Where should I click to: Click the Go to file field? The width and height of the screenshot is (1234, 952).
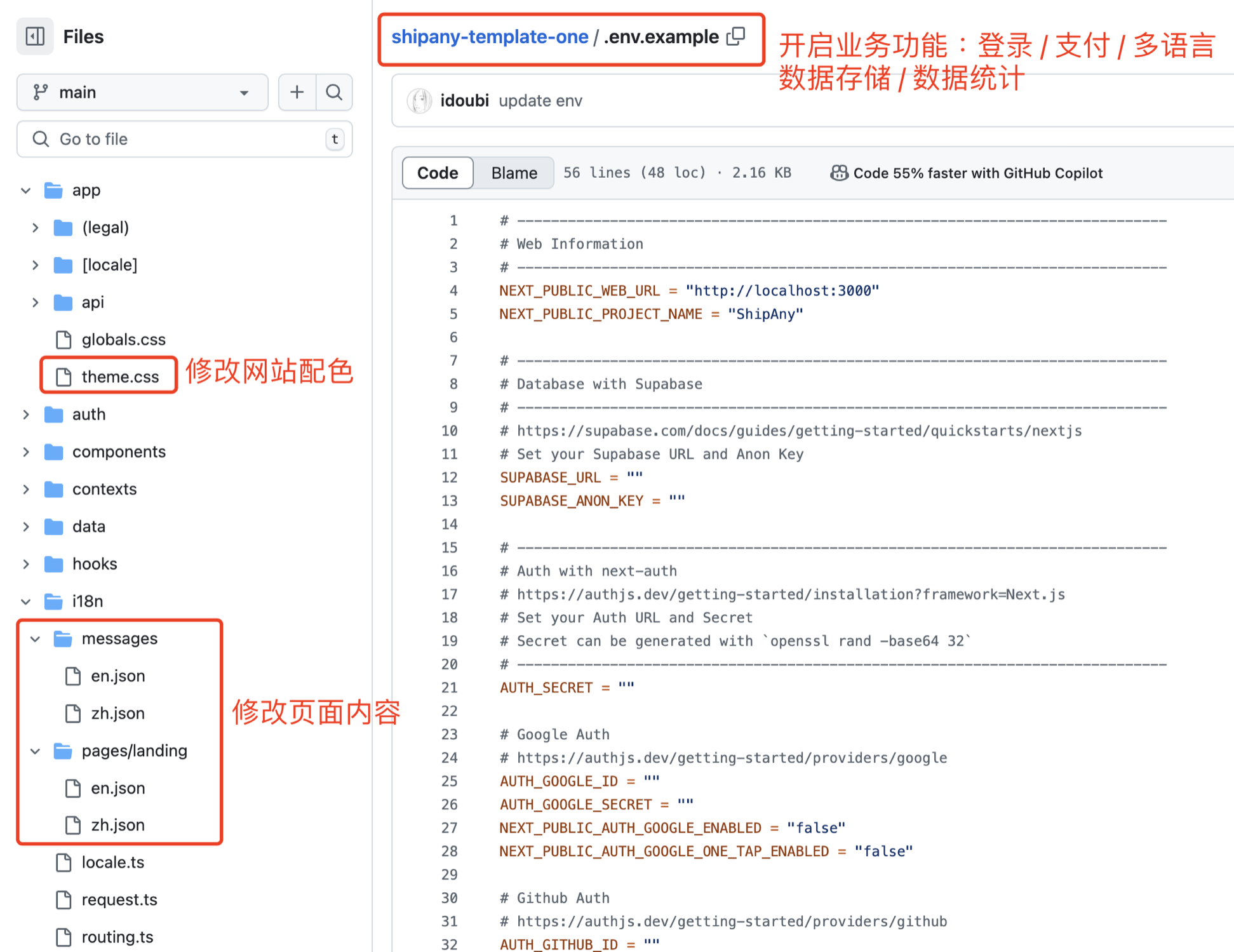coord(184,139)
